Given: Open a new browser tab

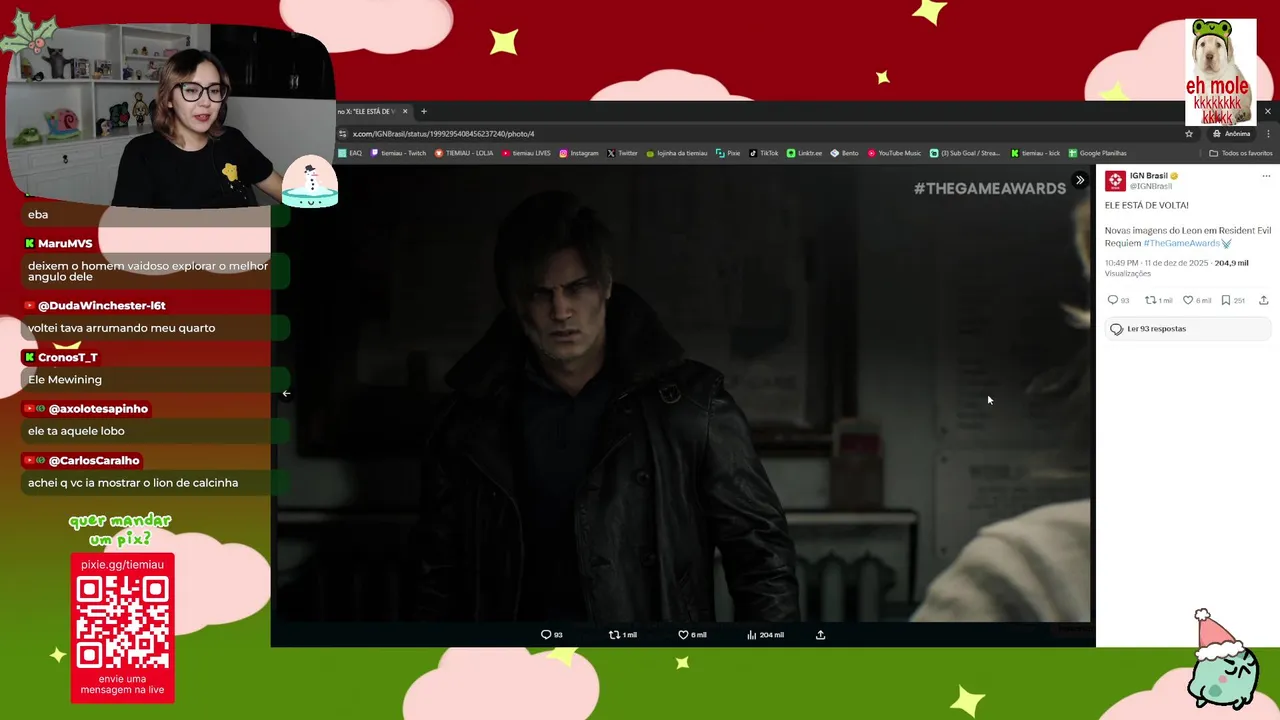Looking at the screenshot, I should [423, 111].
